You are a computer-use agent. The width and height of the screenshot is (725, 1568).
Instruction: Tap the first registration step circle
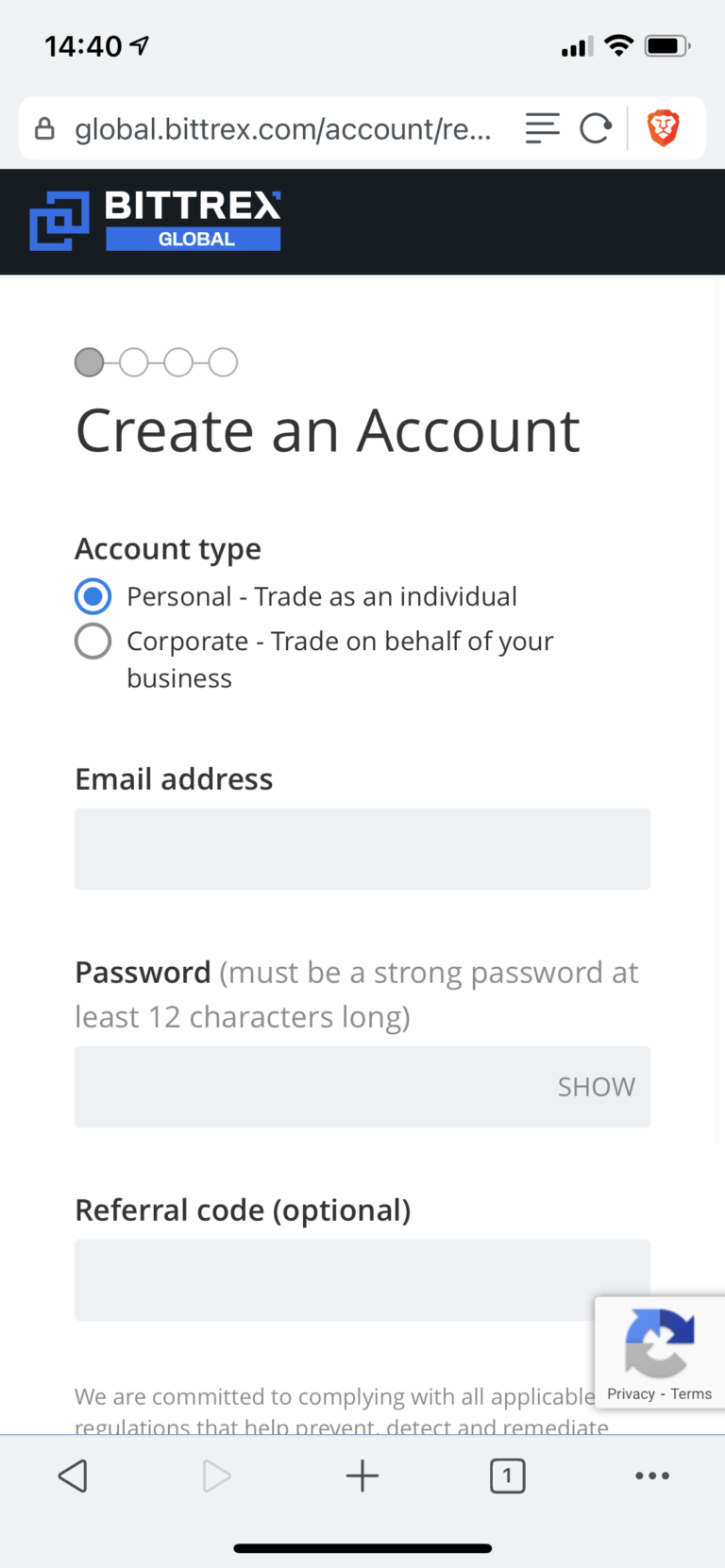(89, 362)
